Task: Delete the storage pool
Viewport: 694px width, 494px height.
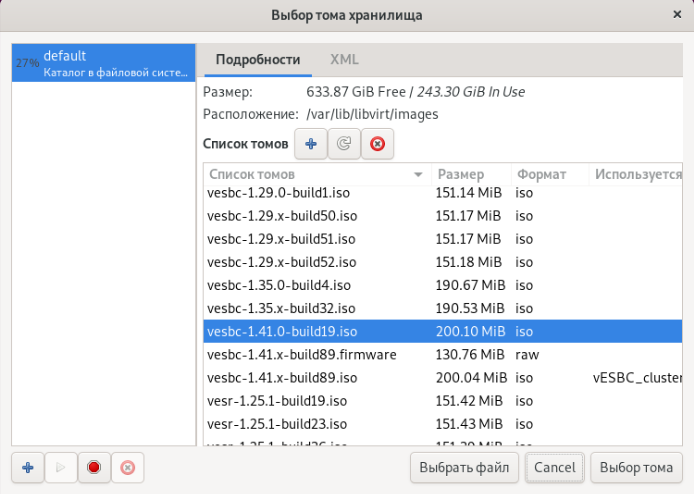Action: [x=127, y=467]
